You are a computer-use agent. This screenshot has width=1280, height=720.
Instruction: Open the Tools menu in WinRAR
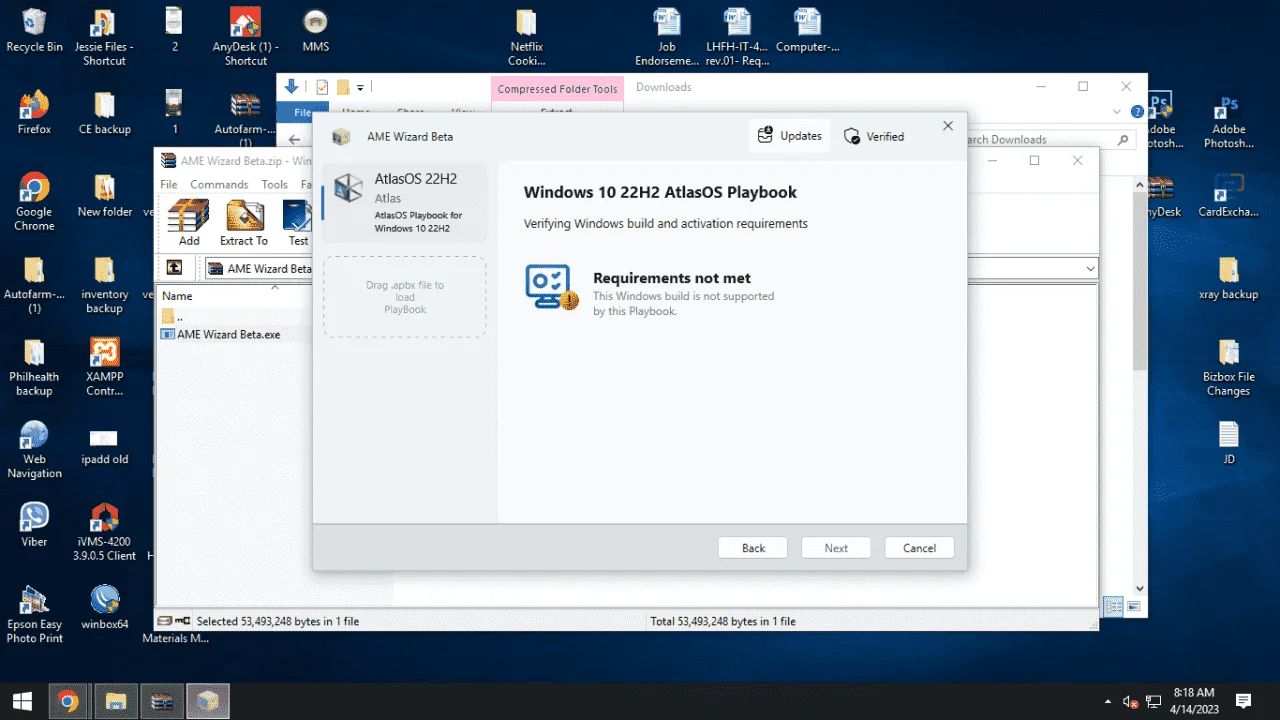274,184
